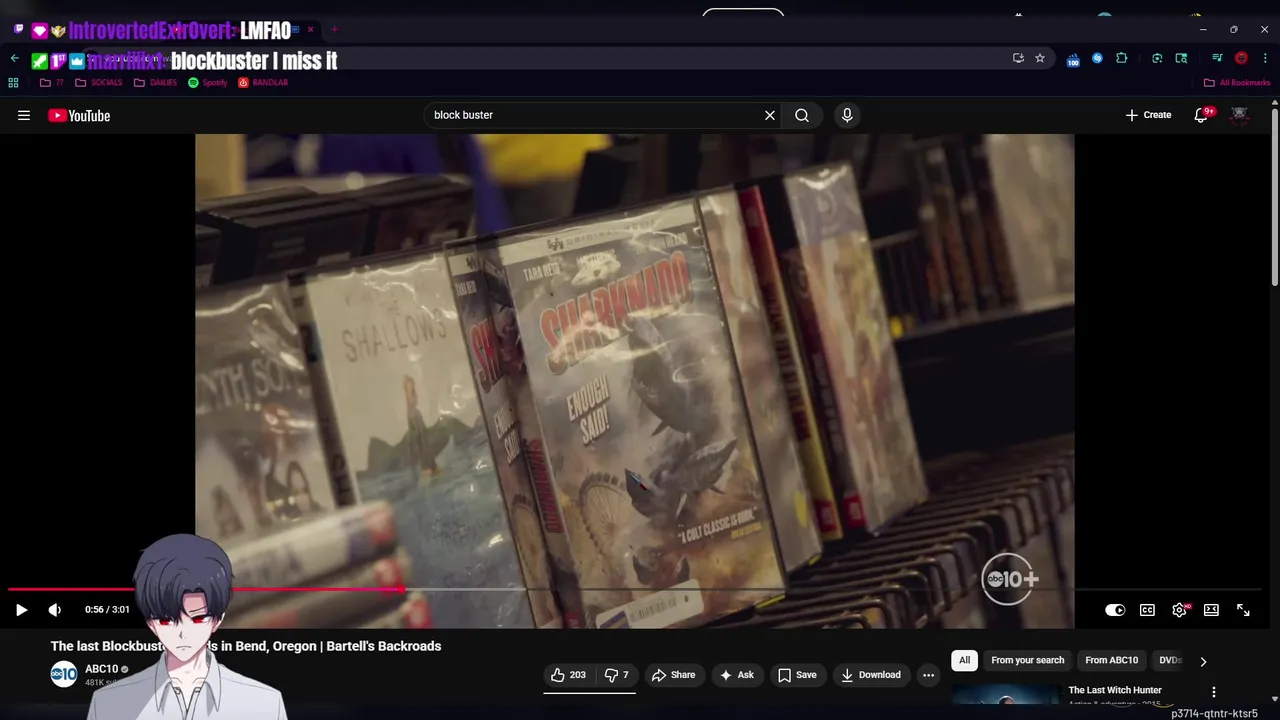Open the apps grid in the bookmarks bar
The image size is (1280, 720).
(13, 83)
